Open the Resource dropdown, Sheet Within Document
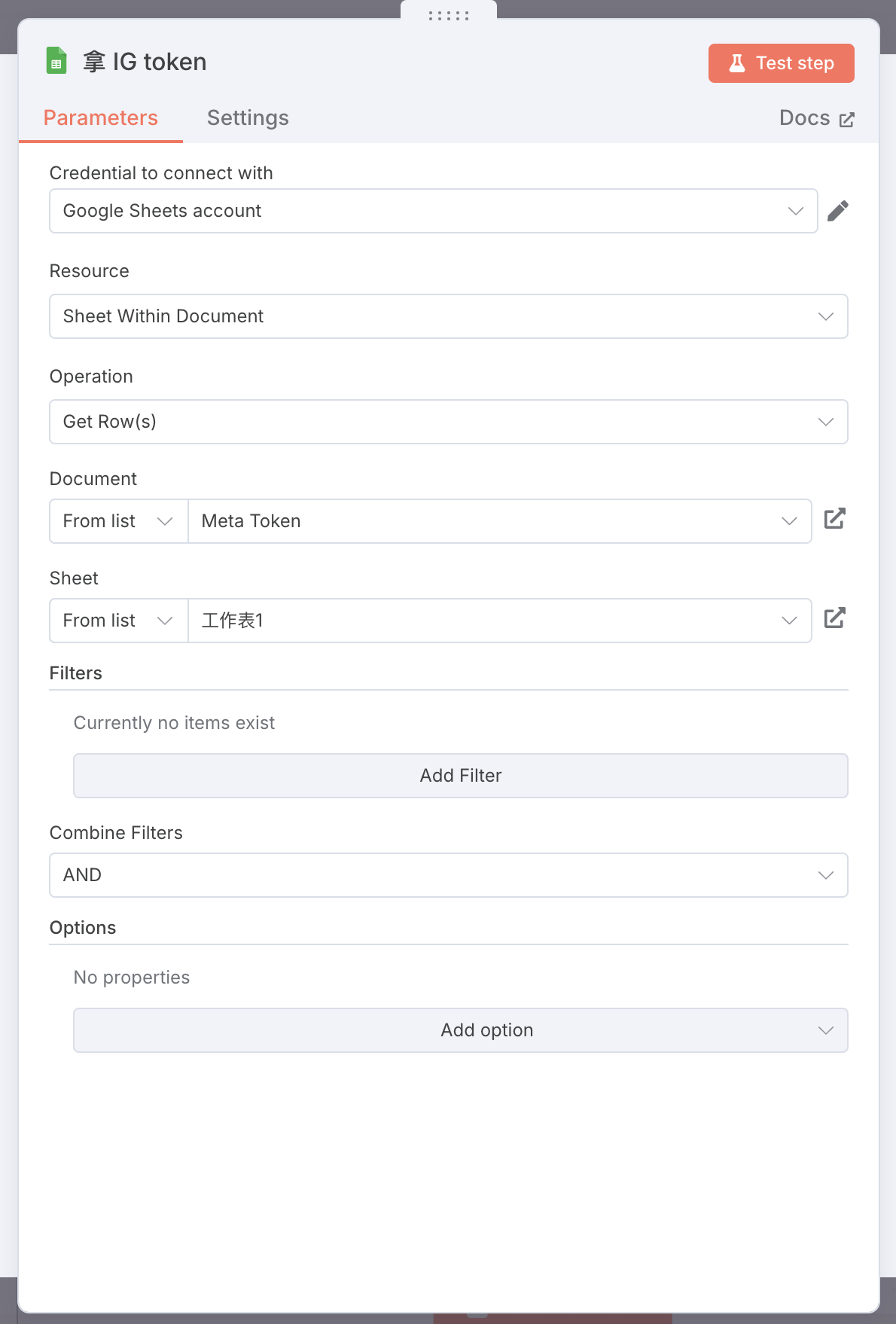The image size is (896, 1324). click(x=449, y=316)
